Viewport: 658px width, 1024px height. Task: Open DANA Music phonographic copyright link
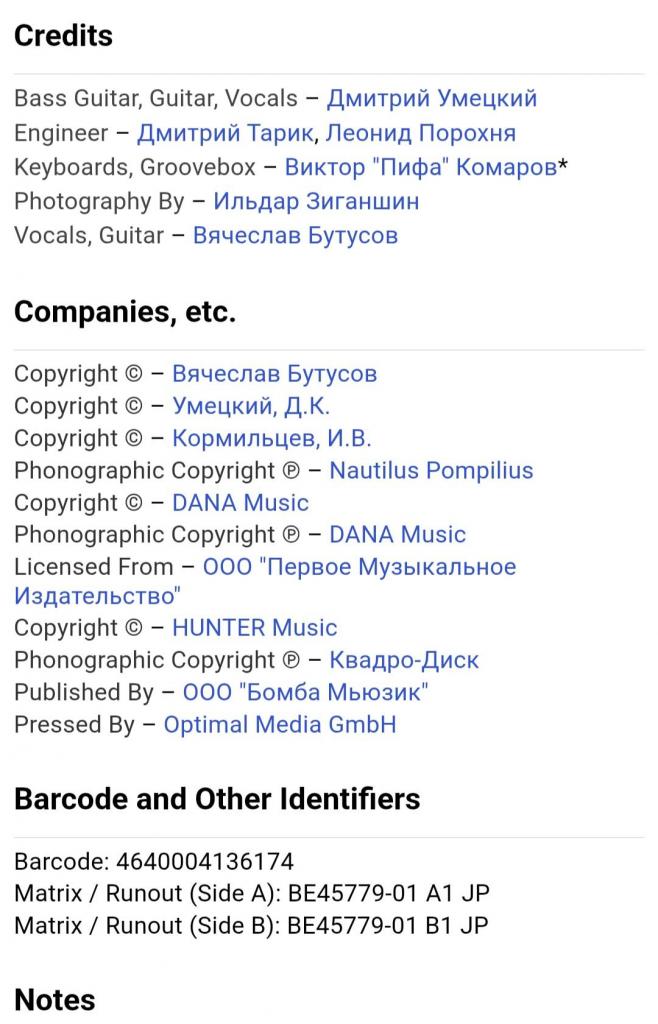click(x=398, y=535)
